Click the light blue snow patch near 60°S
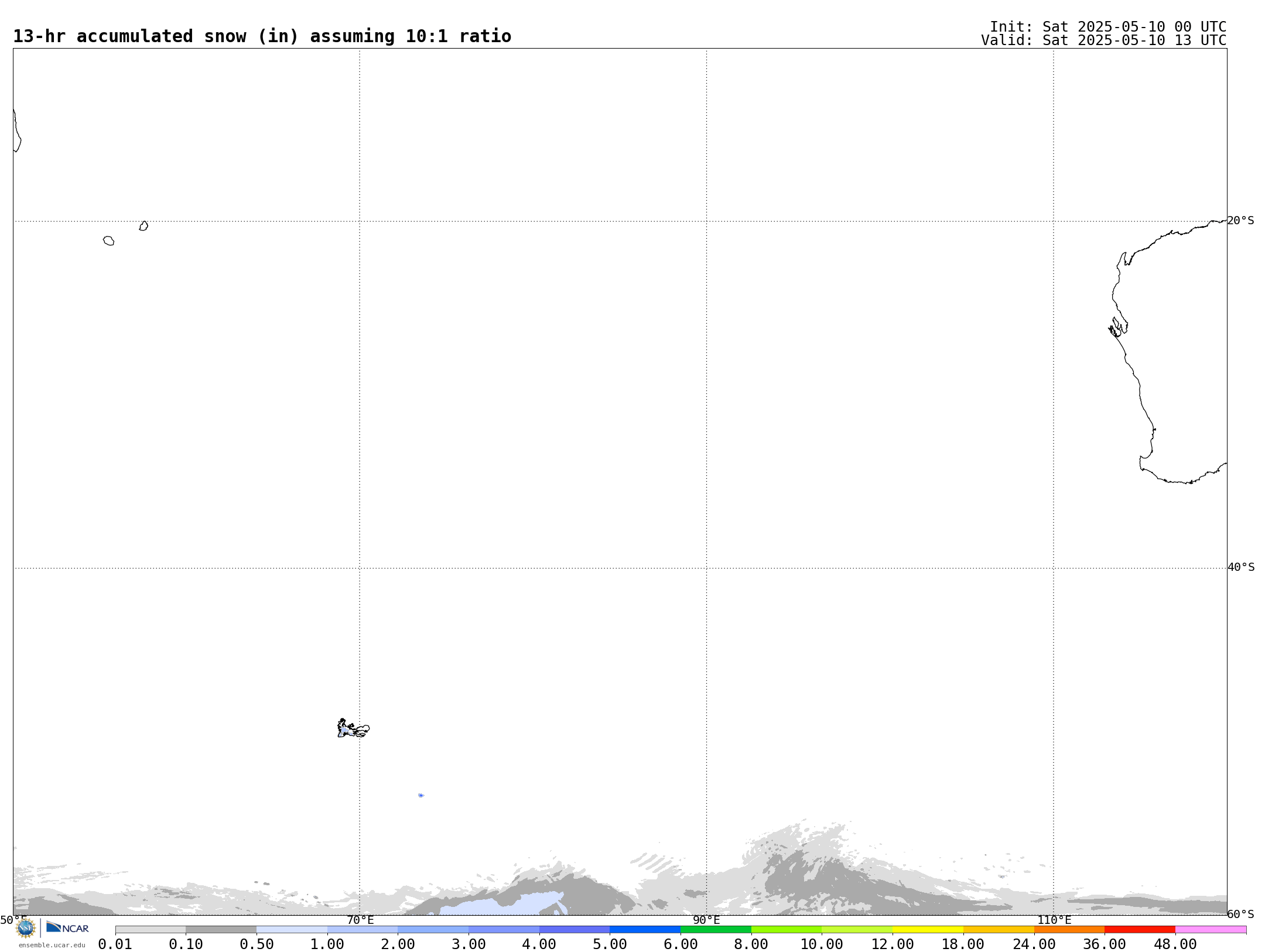 coord(502,904)
